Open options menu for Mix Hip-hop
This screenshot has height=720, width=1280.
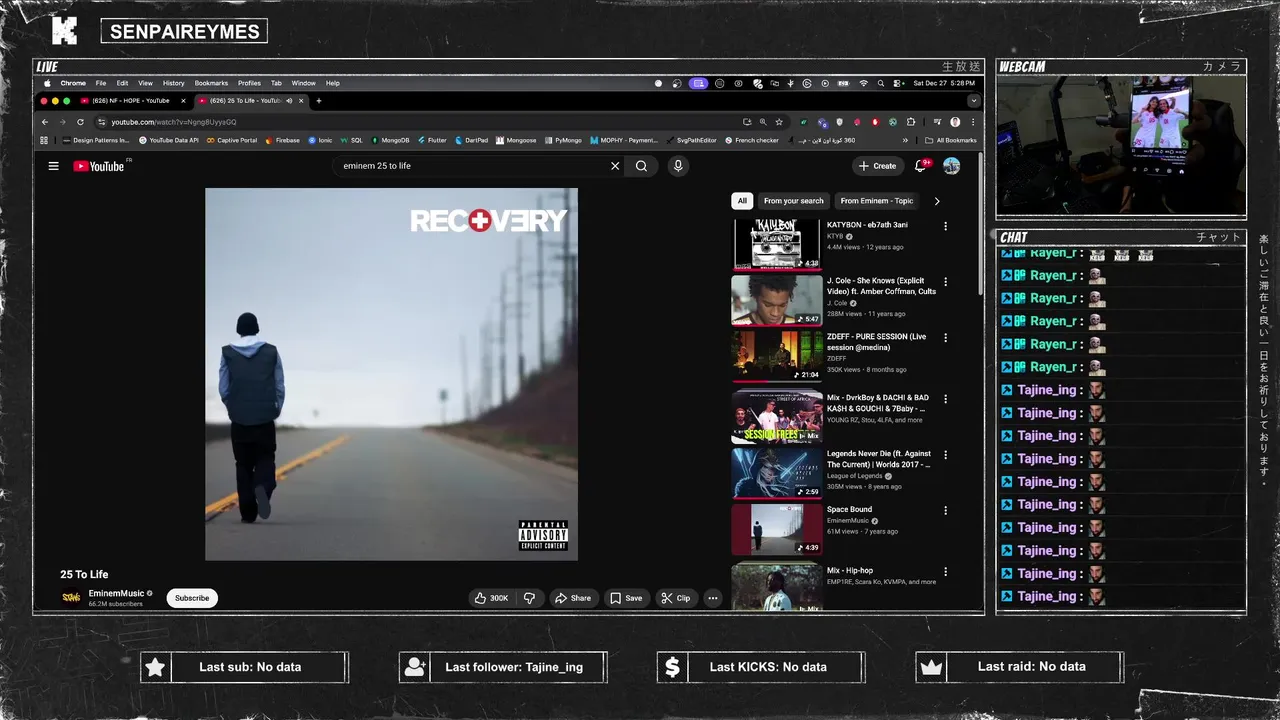(x=945, y=572)
